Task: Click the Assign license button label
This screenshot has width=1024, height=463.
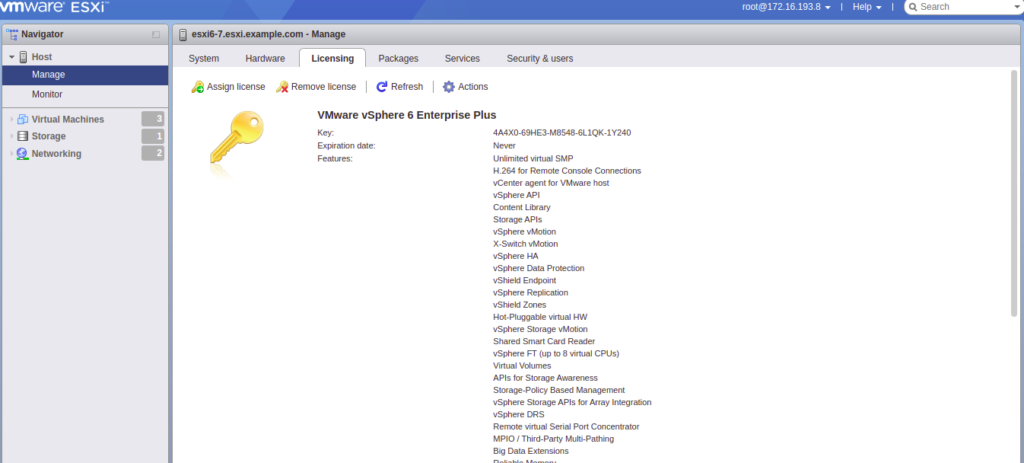Action: point(236,87)
